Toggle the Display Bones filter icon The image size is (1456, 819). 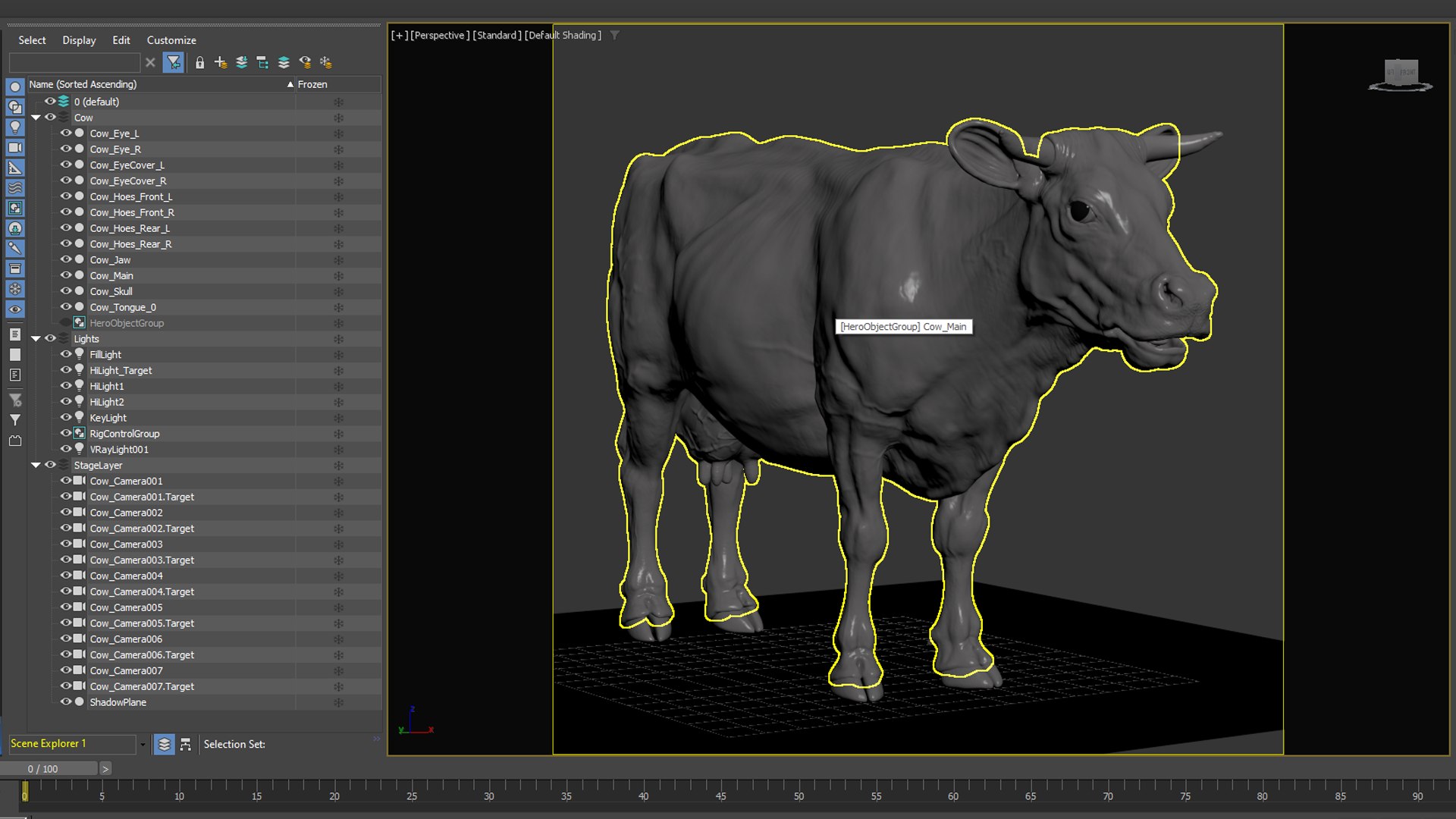click(x=14, y=248)
